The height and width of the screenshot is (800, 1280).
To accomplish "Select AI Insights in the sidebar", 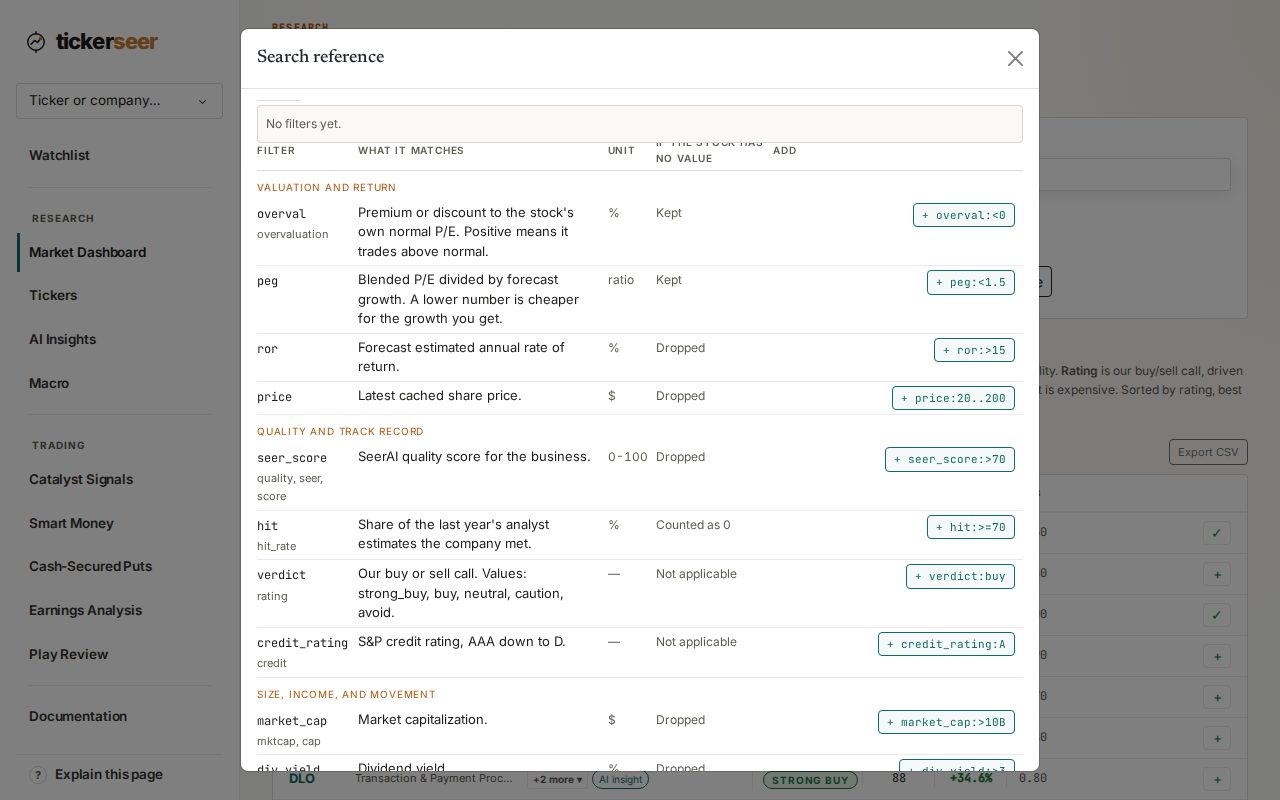I will coord(62,339).
